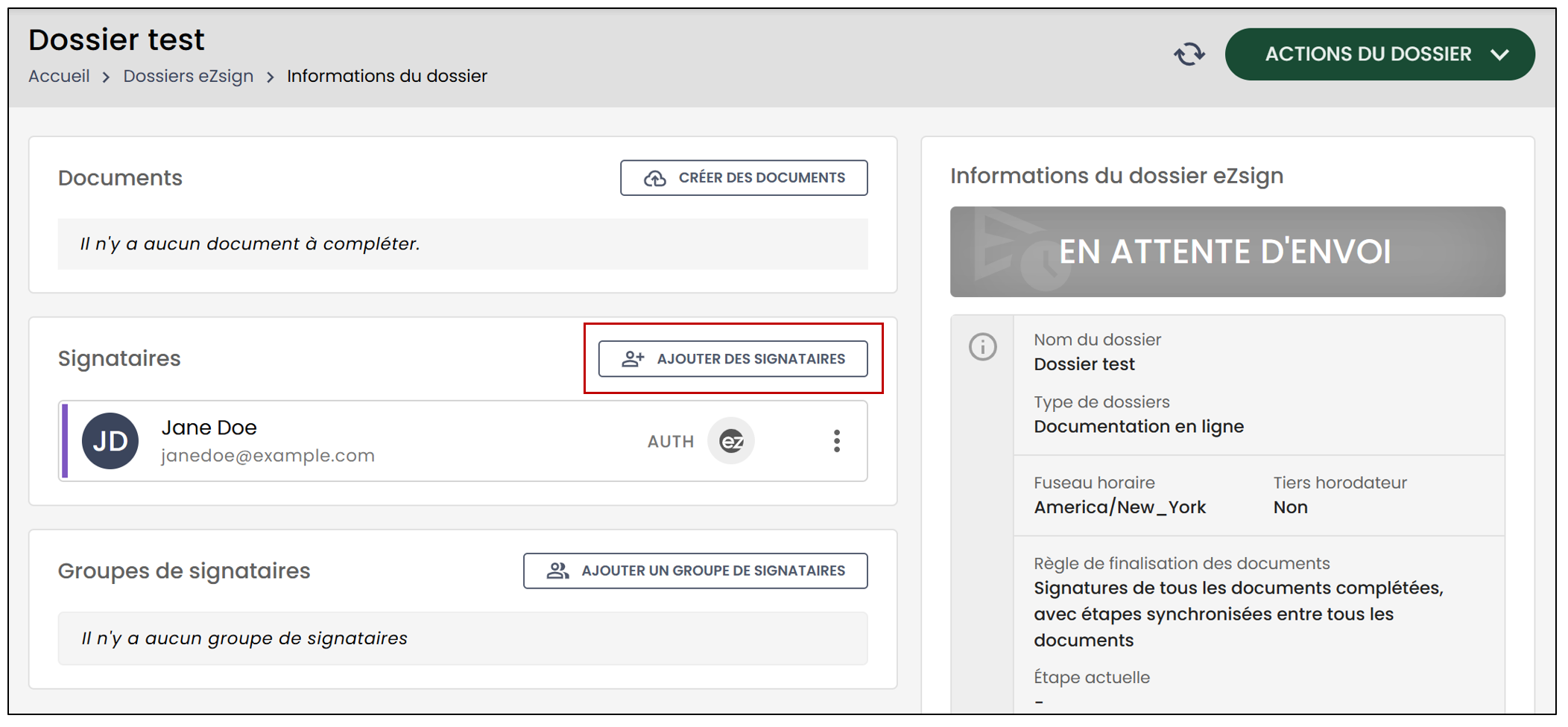Image resolution: width=1568 pixels, height=727 pixels.
Task: Open Dossiers eZsign breadcrumb link
Action: click(188, 76)
